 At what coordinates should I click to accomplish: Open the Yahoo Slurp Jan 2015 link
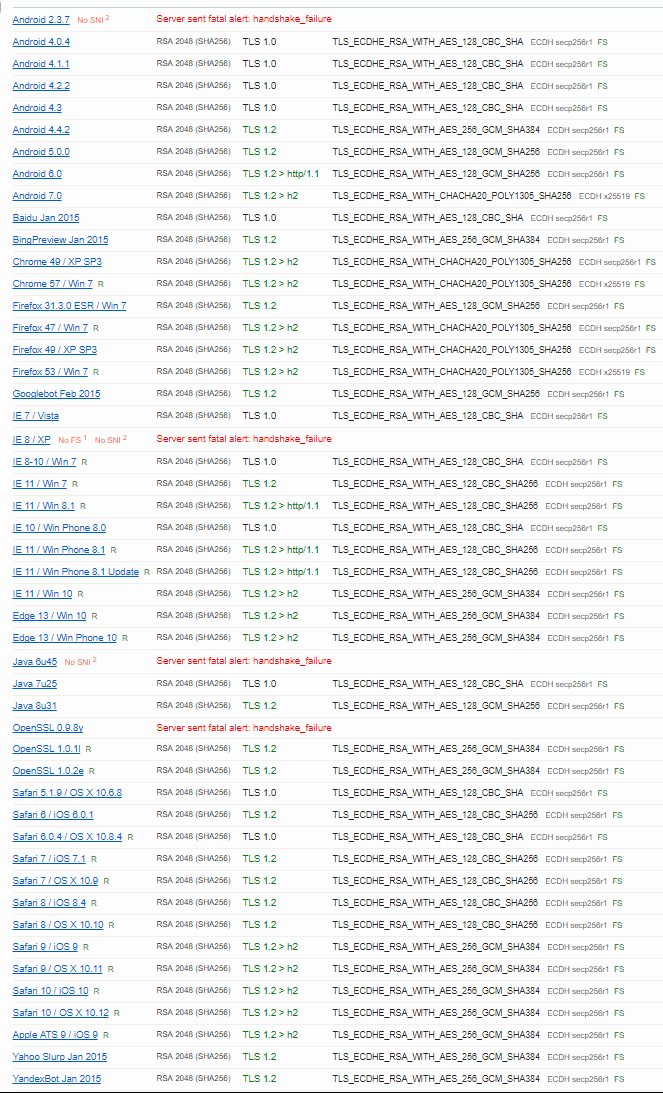pyautogui.click(x=60, y=1056)
